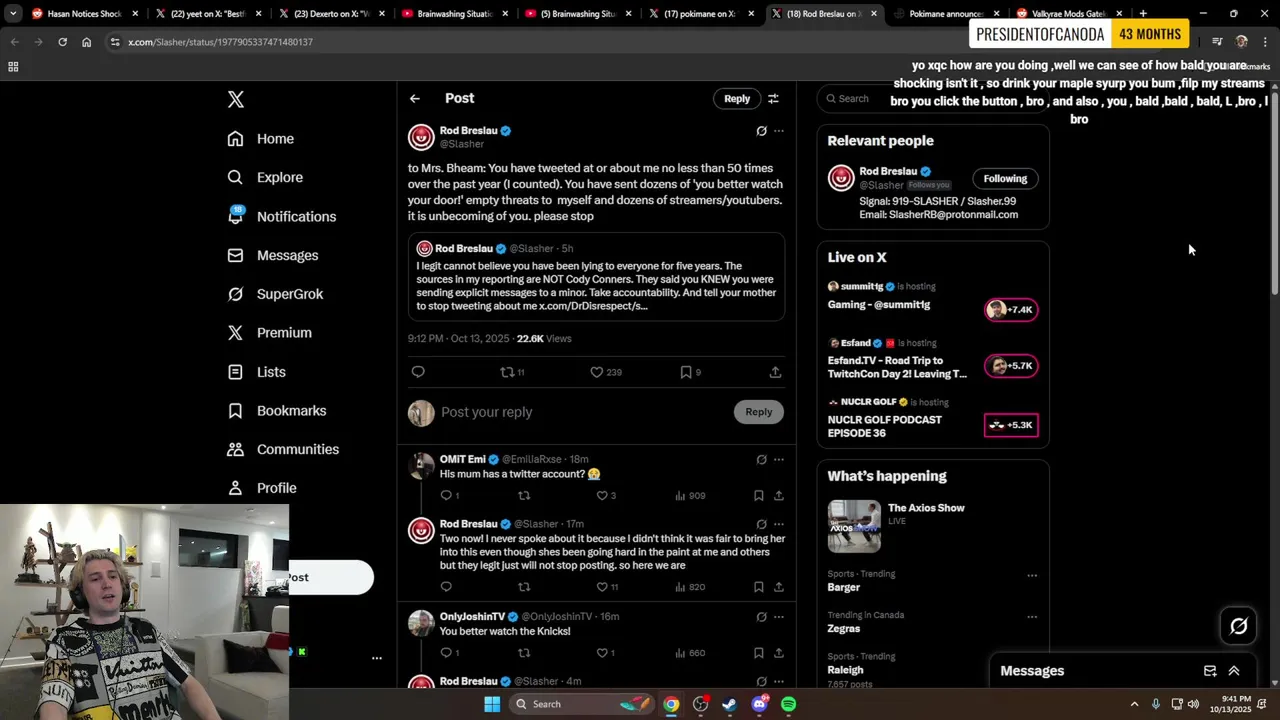Open Spotify from the taskbar
The height and width of the screenshot is (720, 1280).
pos(789,704)
